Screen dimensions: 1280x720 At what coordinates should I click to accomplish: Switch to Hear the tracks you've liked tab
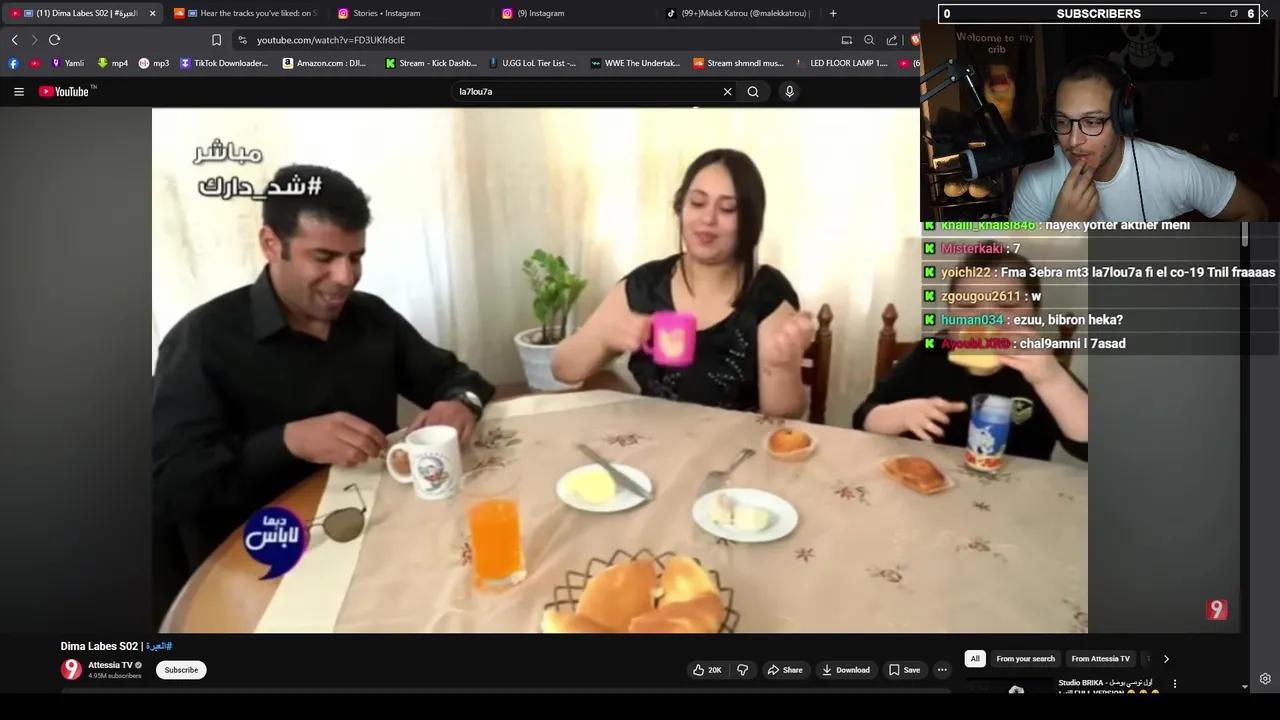[245, 13]
